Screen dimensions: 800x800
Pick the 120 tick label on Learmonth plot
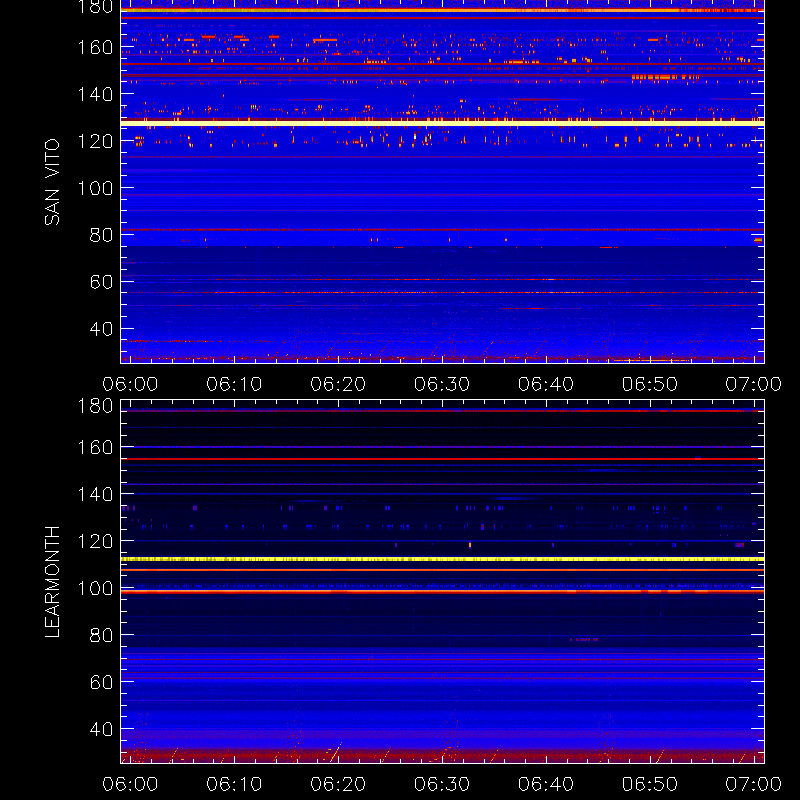click(x=95, y=541)
